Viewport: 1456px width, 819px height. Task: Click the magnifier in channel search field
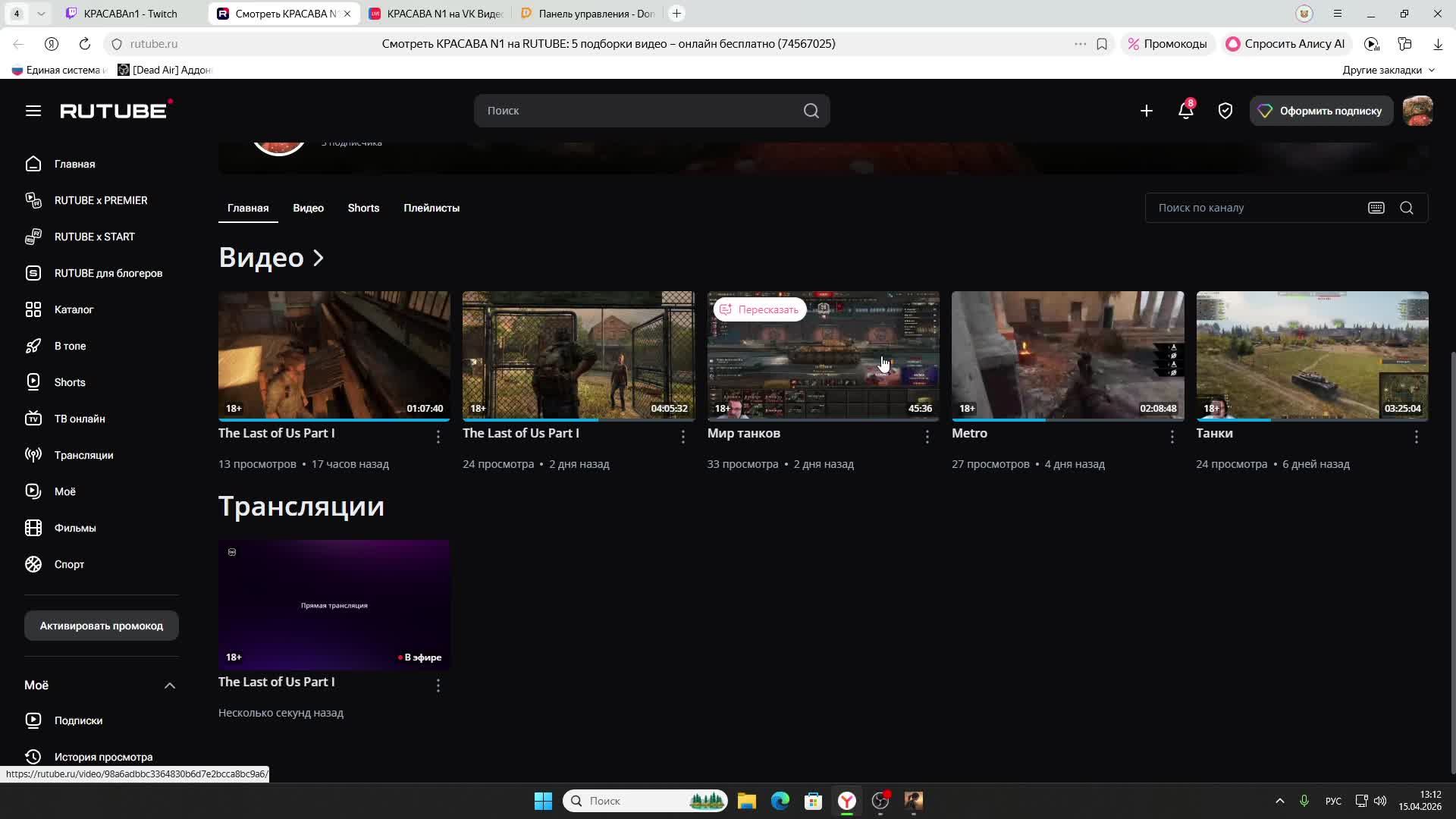[1406, 208]
